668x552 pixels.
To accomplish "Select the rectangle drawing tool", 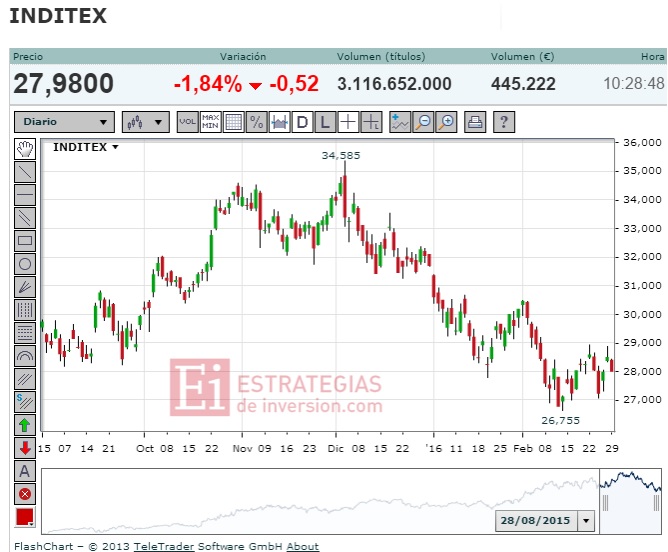I will click(25, 241).
